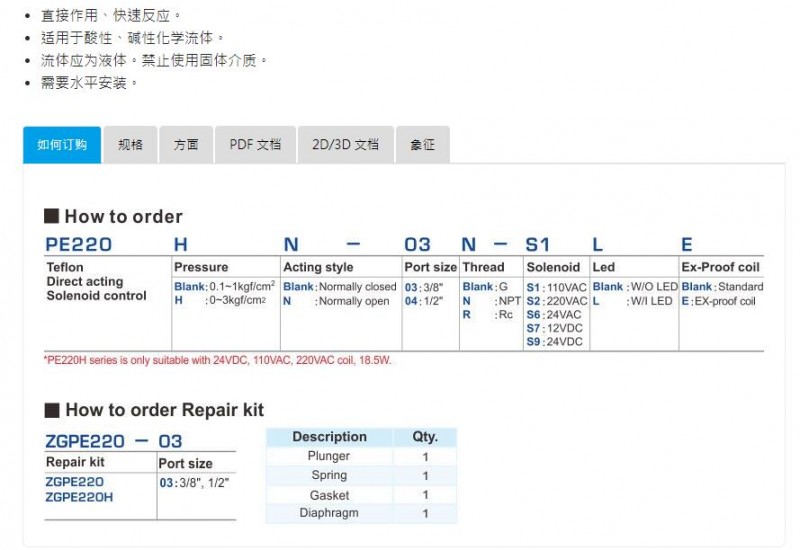Open the 方面 tab
Screen dimensions: 800x550
coord(186,144)
